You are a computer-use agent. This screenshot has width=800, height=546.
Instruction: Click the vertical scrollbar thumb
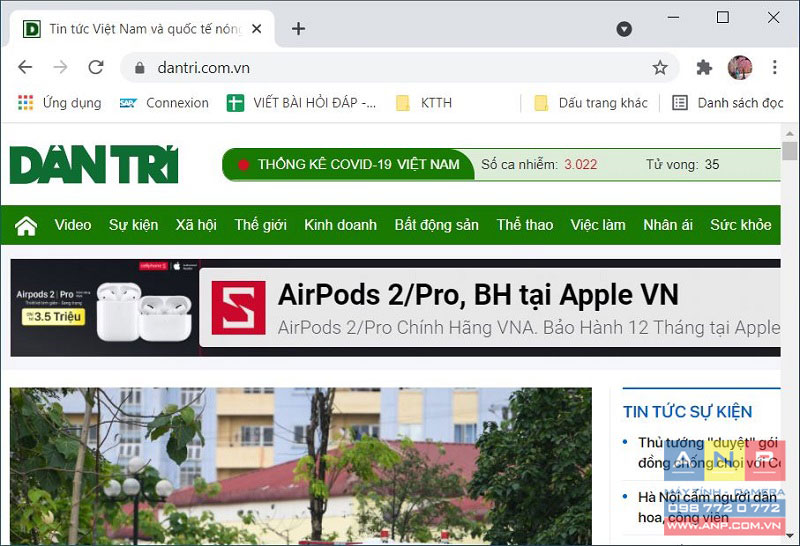tap(790, 151)
